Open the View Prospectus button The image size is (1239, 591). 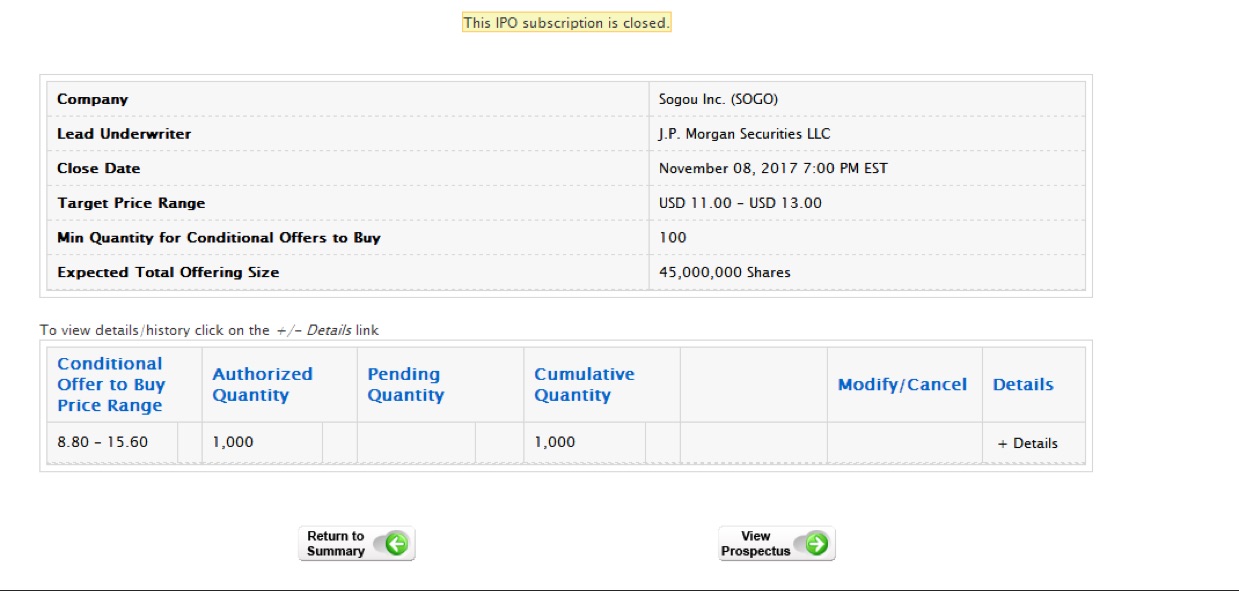point(777,544)
